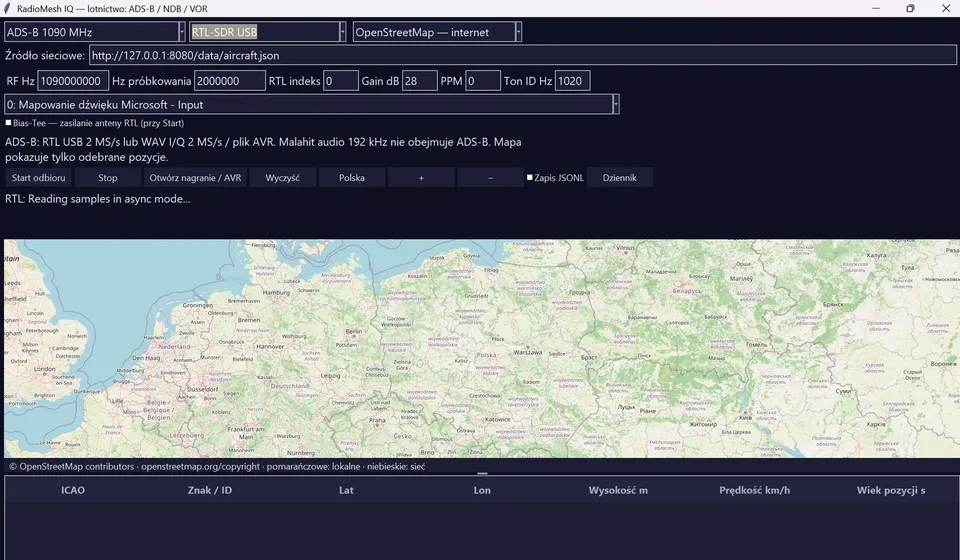Close the RadioMesh IQ window
The height and width of the screenshot is (560, 960).
pos(945,9)
